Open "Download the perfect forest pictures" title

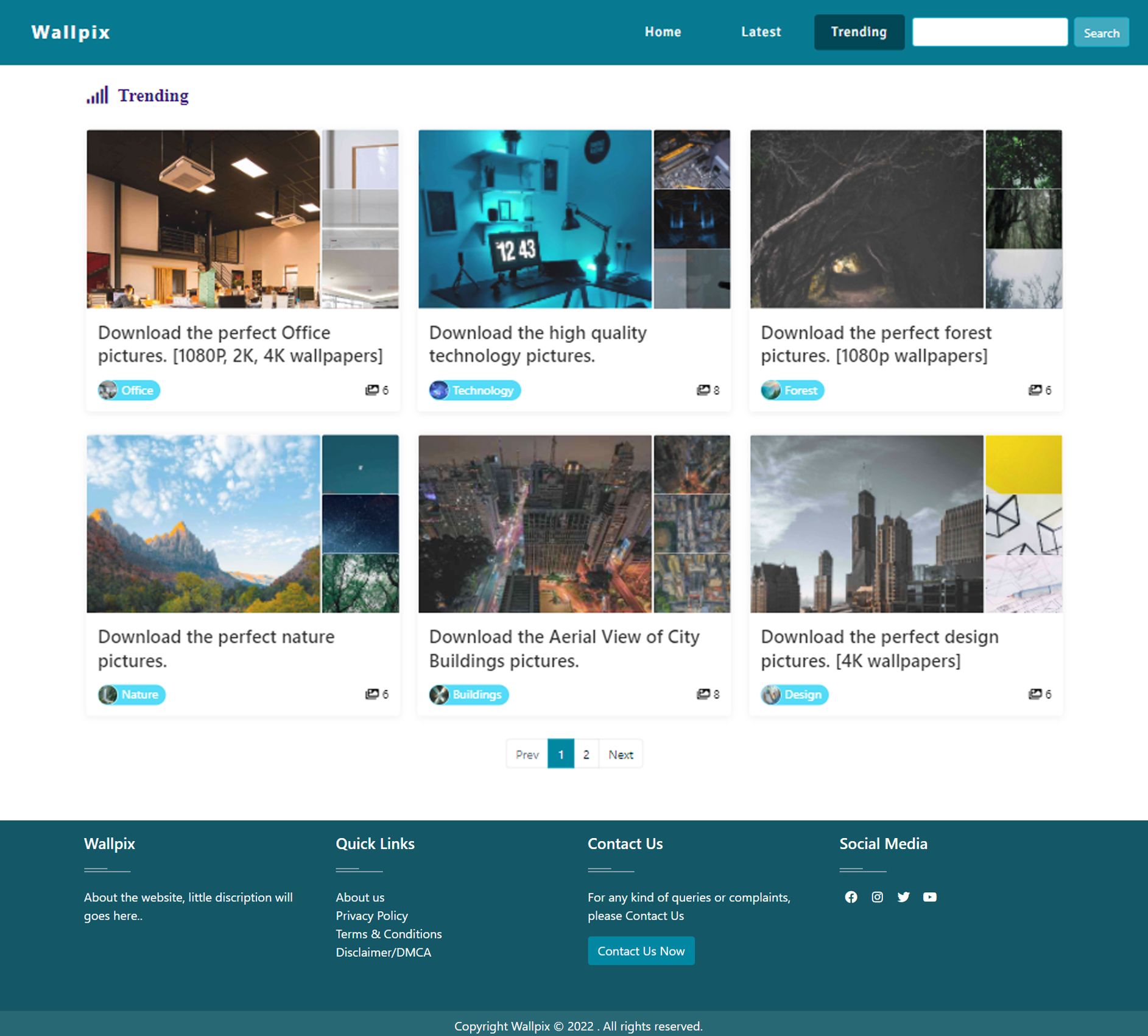click(876, 344)
